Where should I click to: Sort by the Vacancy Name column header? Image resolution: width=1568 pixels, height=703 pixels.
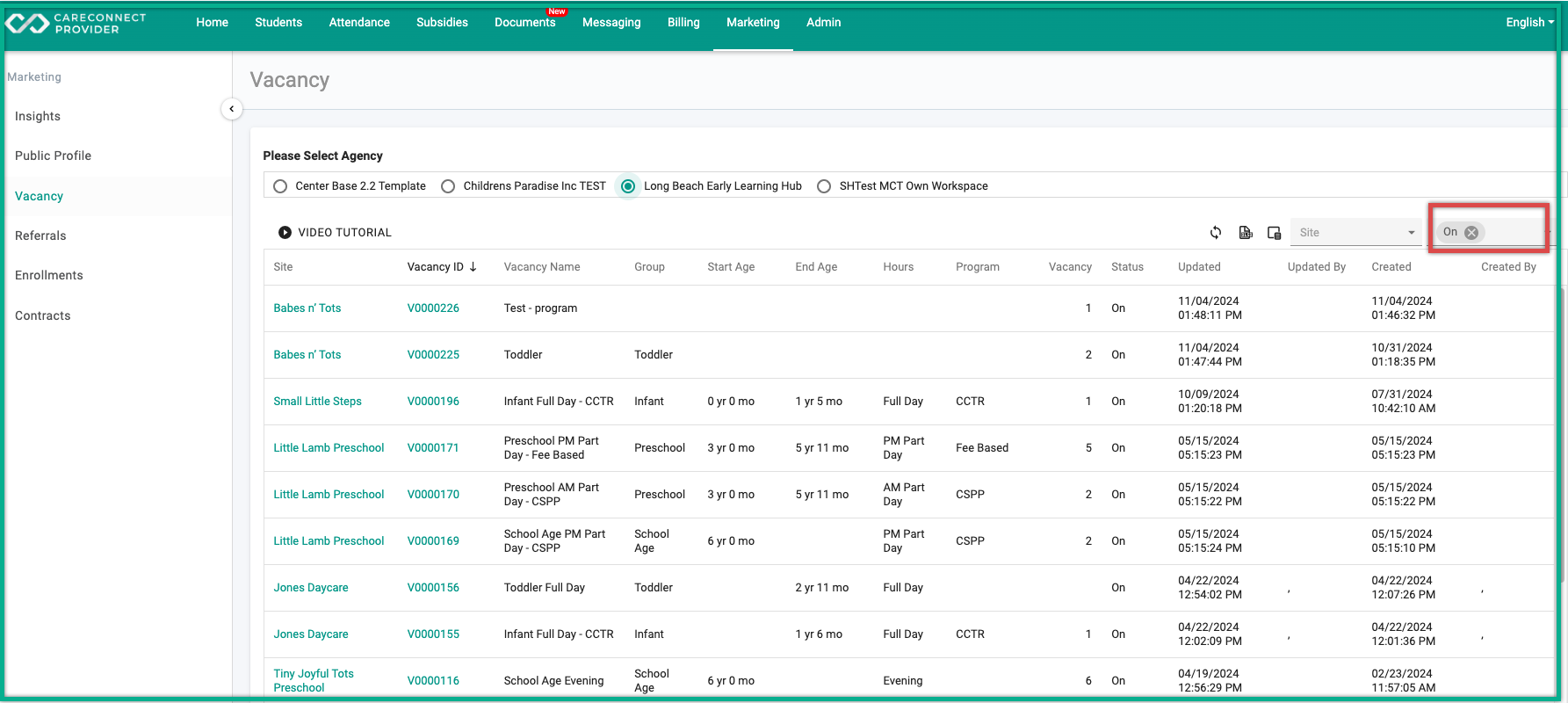(x=542, y=267)
